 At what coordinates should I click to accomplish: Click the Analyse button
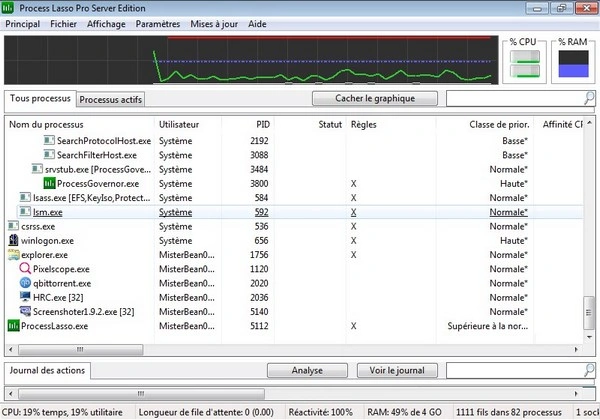coord(307,370)
